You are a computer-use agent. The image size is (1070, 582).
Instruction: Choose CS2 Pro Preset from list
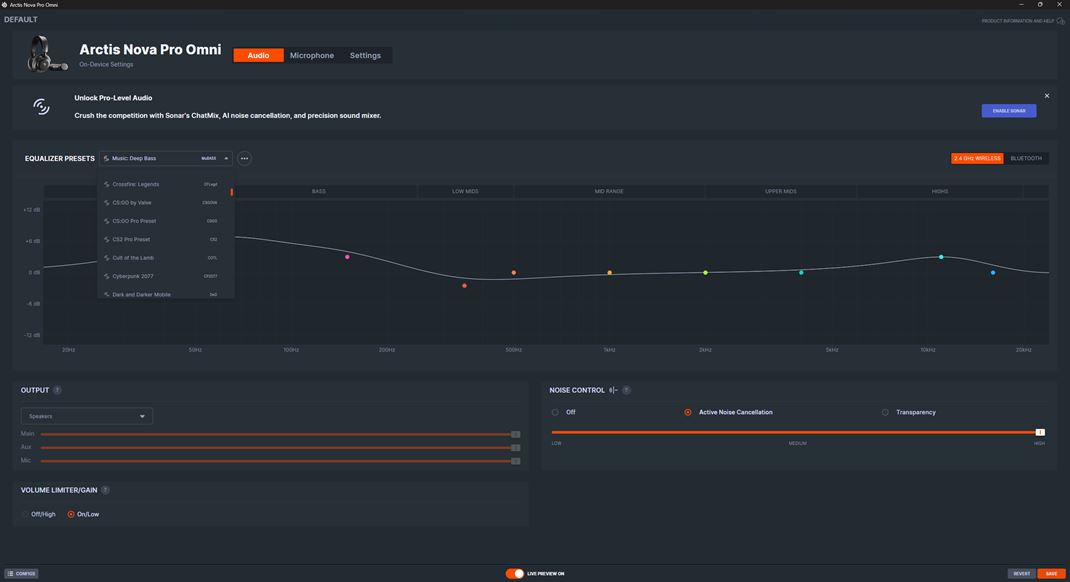tap(166, 239)
